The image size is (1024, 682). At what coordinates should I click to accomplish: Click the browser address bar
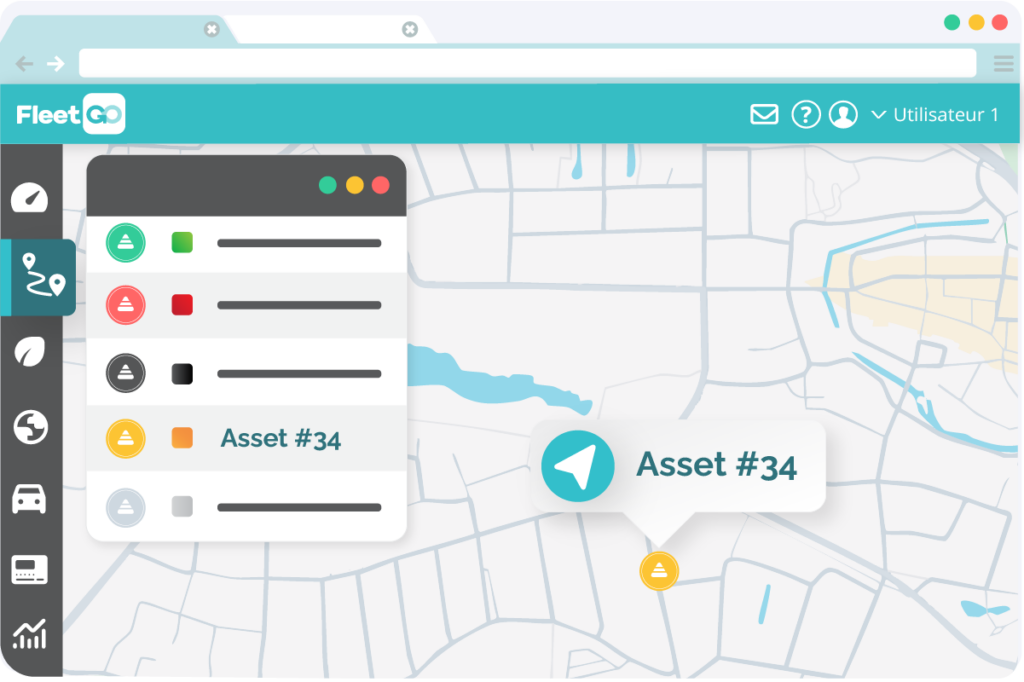point(528,63)
